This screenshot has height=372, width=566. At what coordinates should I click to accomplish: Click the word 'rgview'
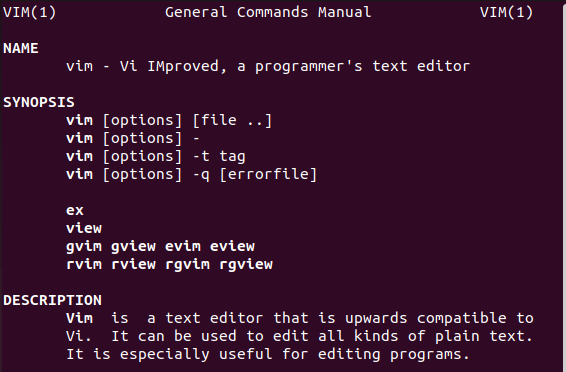246,265
